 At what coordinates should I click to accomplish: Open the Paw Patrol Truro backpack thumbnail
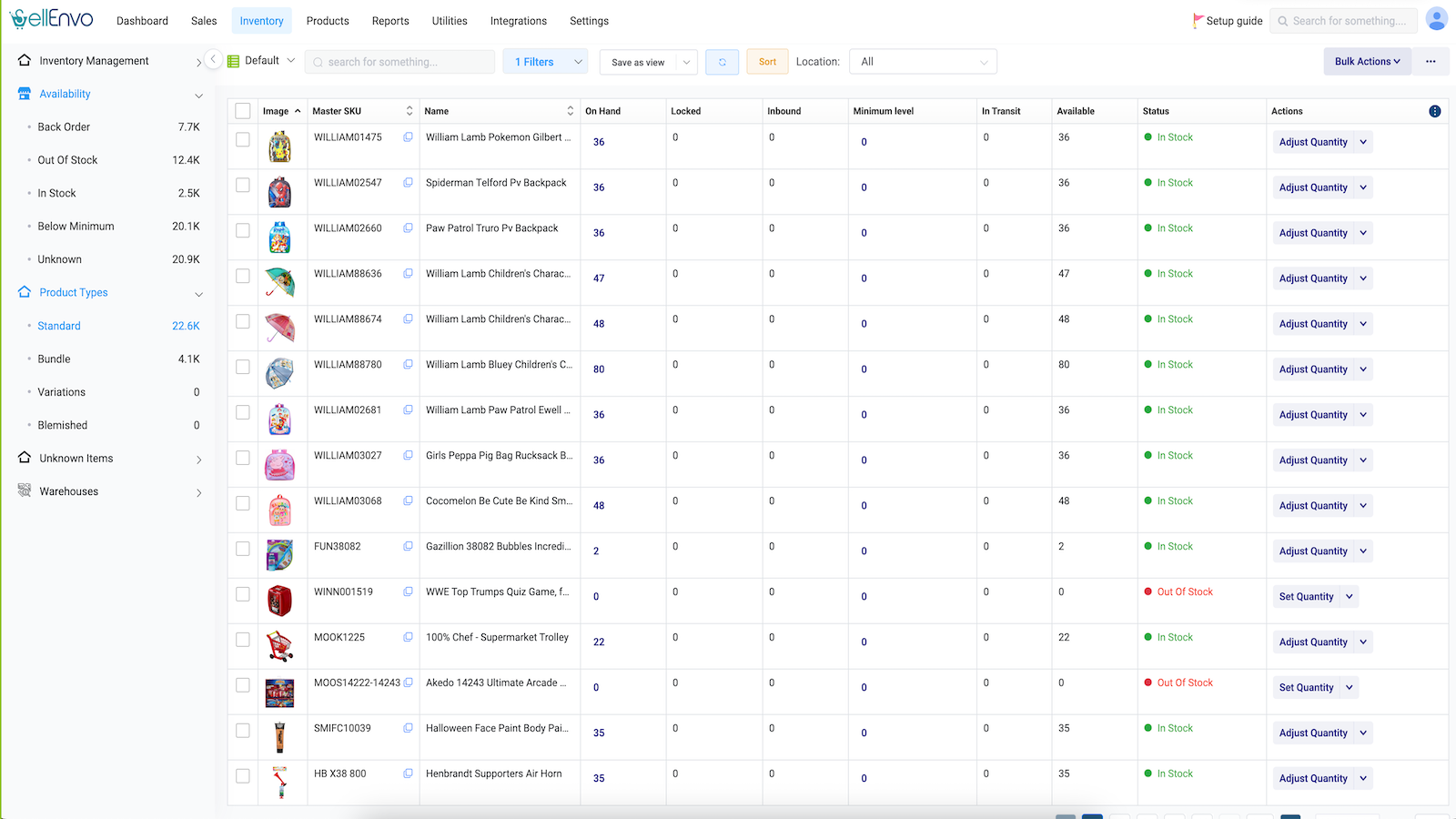tap(280, 238)
